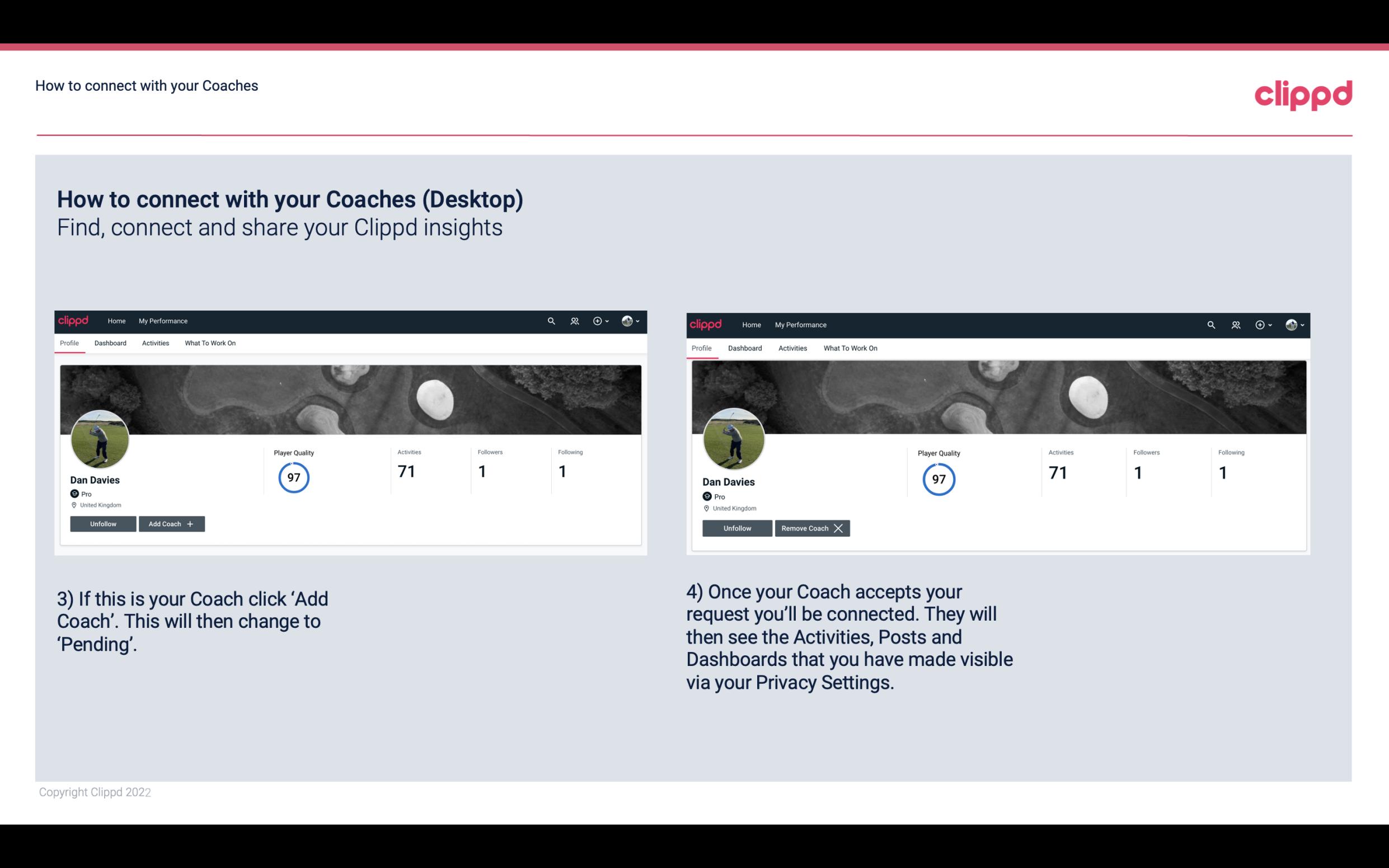
Task: Click the search icon in top navigation
Action: pos(551,320)
